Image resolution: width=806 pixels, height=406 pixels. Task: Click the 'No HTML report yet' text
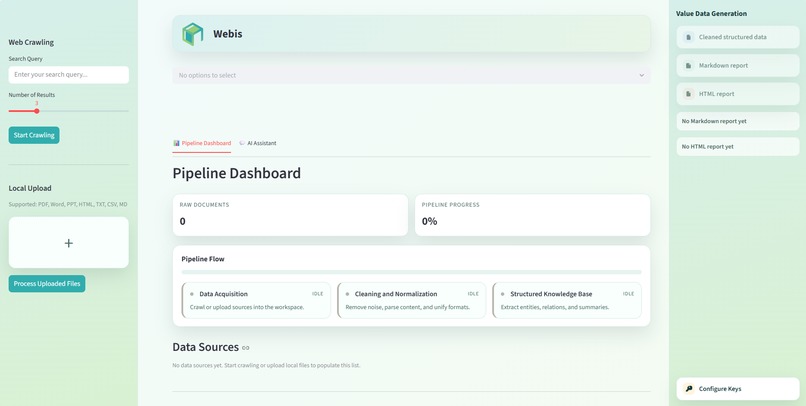tap(707, 146)
